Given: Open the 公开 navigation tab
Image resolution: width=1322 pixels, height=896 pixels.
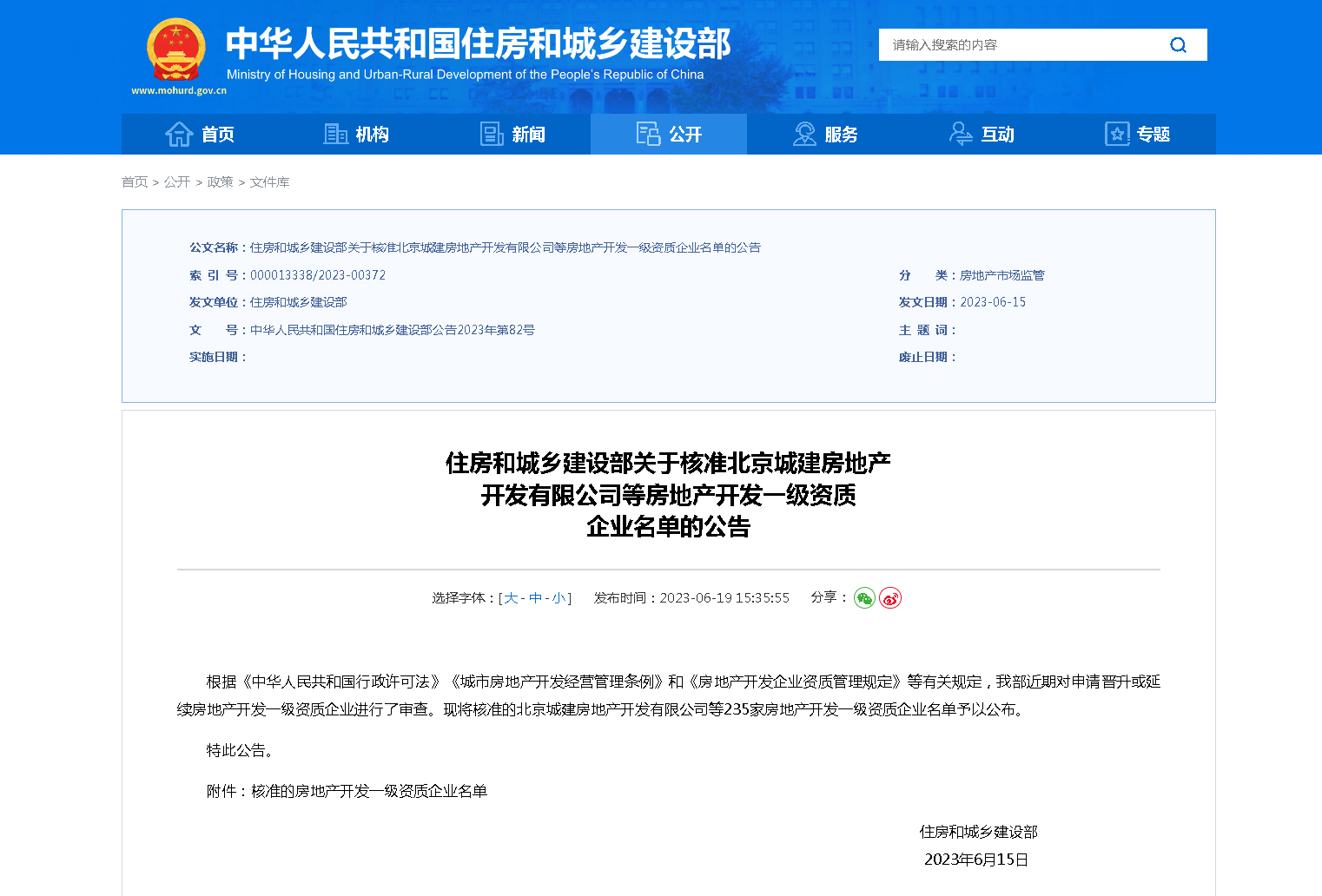Looking at the screenshot, I should pyautogui.click(x=669, y=135).
